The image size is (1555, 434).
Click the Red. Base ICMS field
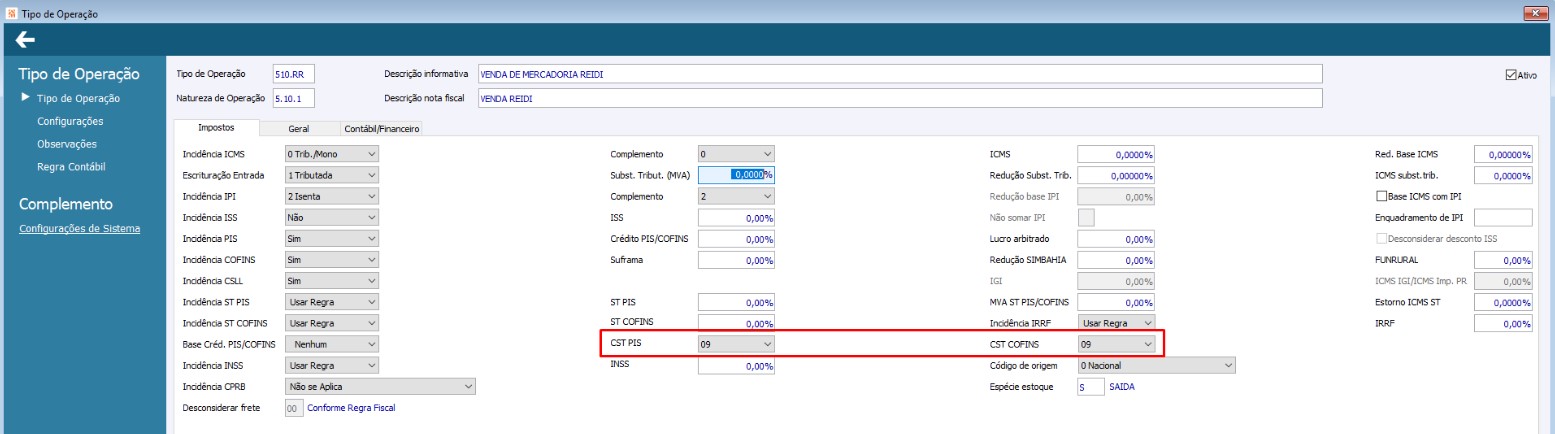coord(1503,154)
